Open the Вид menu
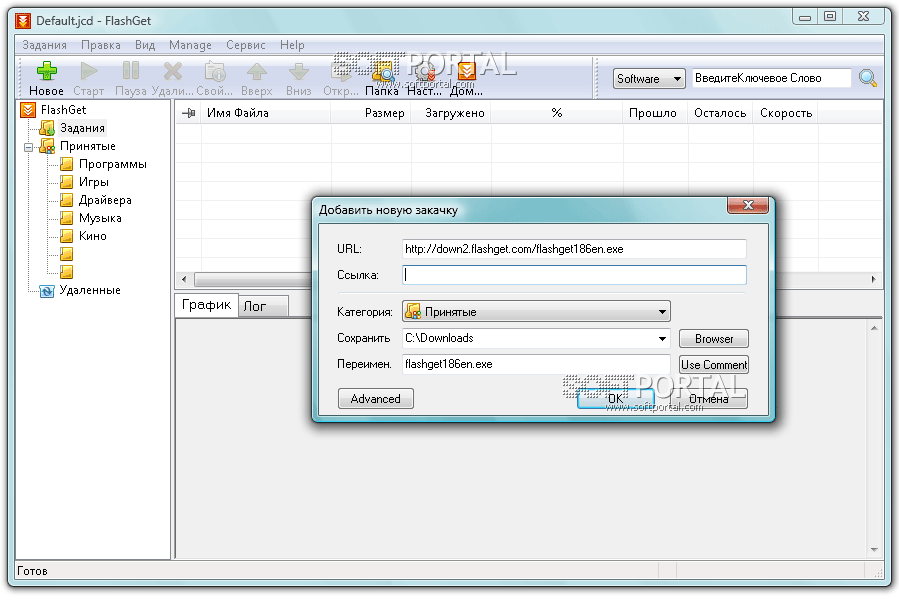The height and width of the screenshot is (601, 899). pos(145,45)
